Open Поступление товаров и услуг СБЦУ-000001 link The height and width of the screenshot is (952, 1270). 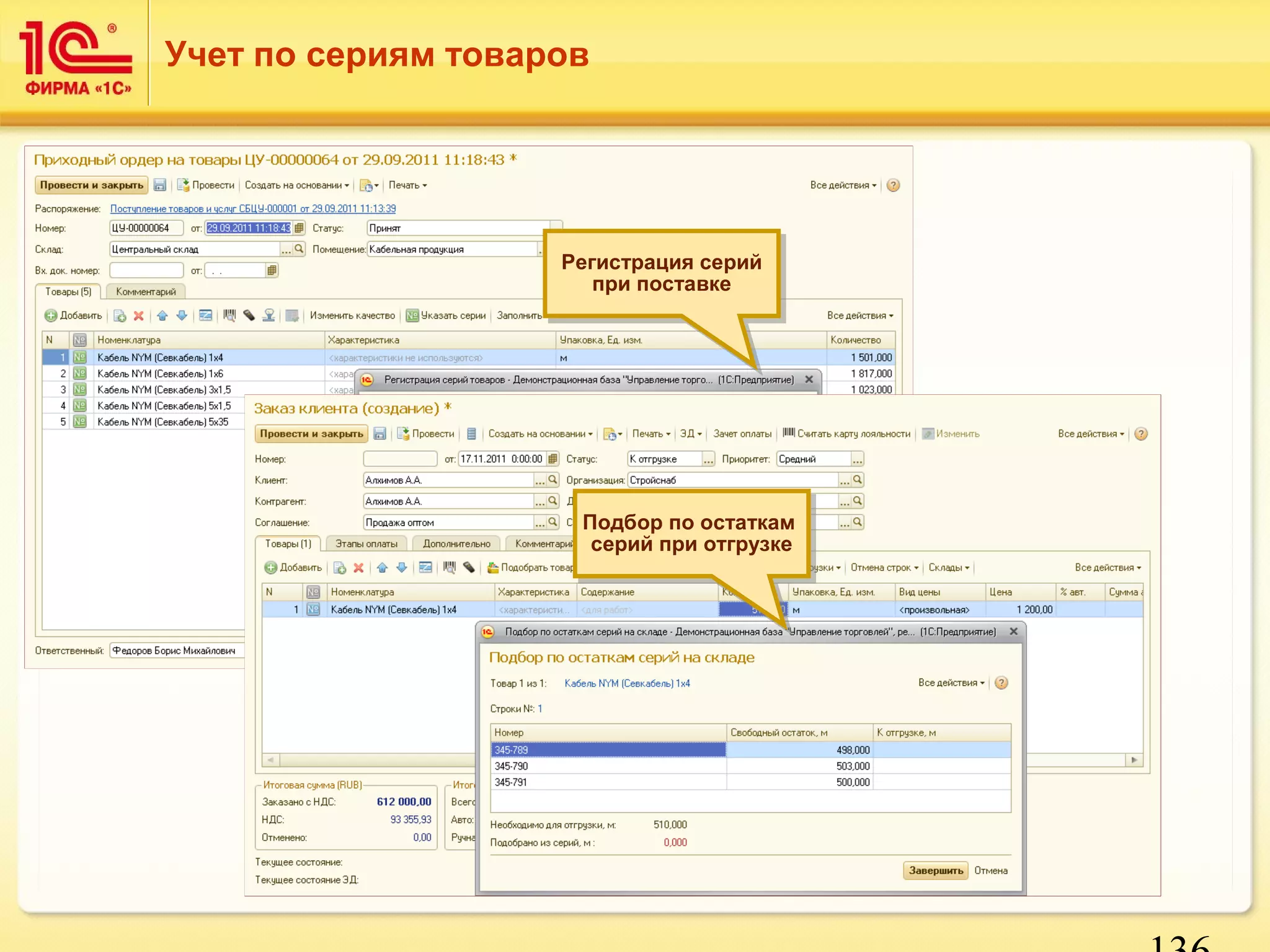click(x=253, y=209)
